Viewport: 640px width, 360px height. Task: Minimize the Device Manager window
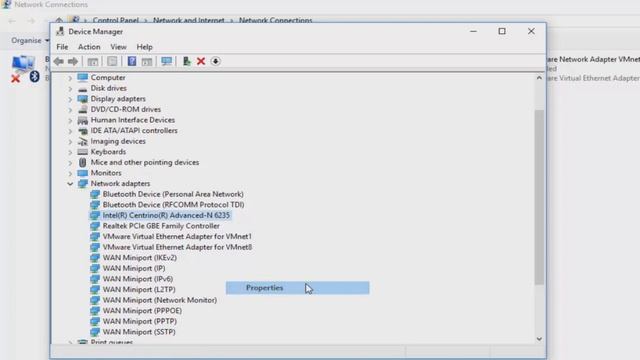click(473, 31)
